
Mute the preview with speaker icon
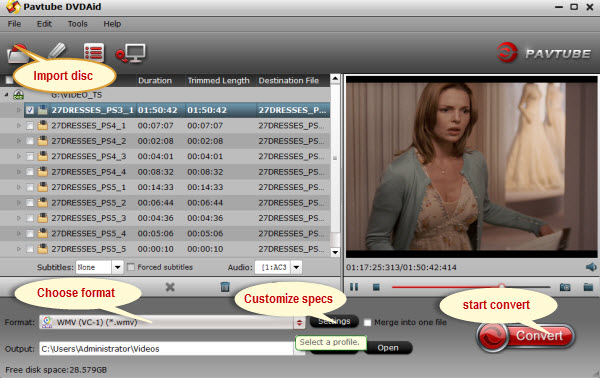click(x=591, y=267)
